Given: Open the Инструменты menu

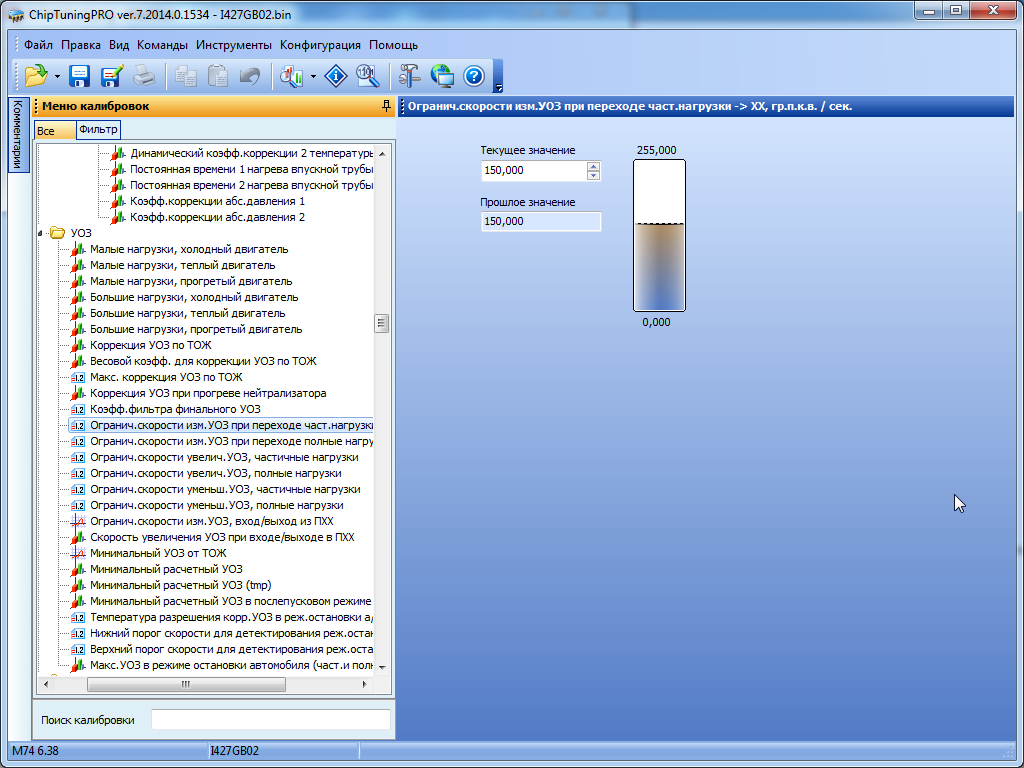Looking at the screenshot, I should tap(234, 45).
